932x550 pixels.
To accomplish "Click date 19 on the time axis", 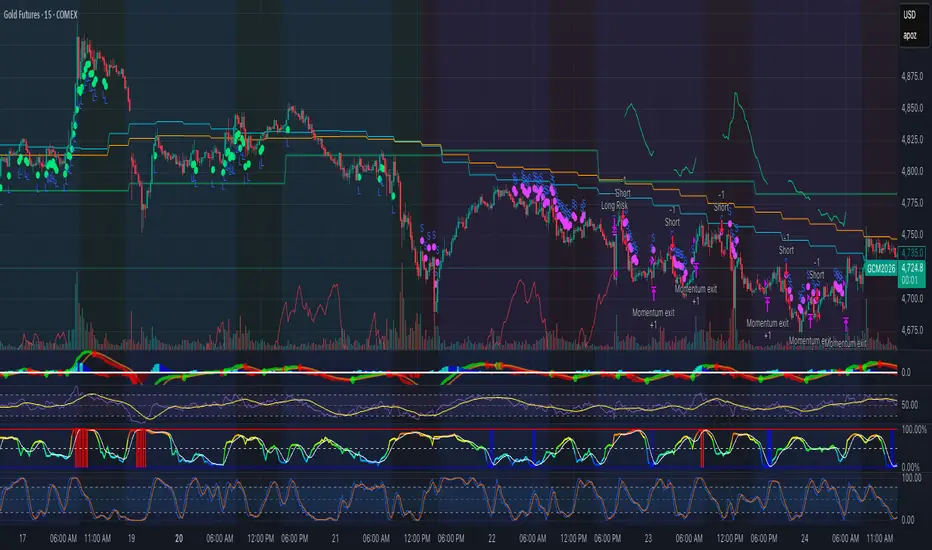I will (131, 538).
